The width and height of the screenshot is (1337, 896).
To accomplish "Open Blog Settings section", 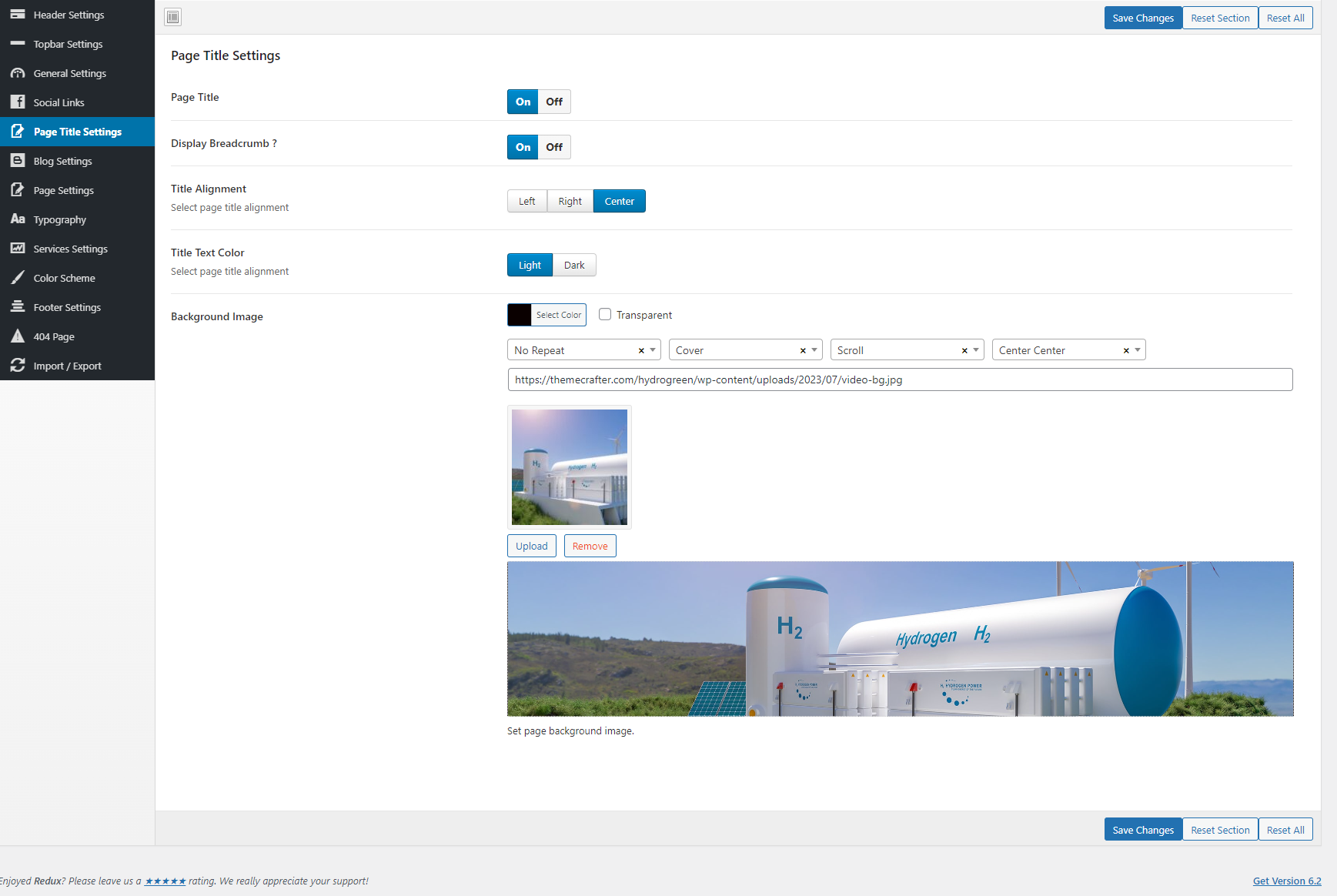I will point(62,161).
